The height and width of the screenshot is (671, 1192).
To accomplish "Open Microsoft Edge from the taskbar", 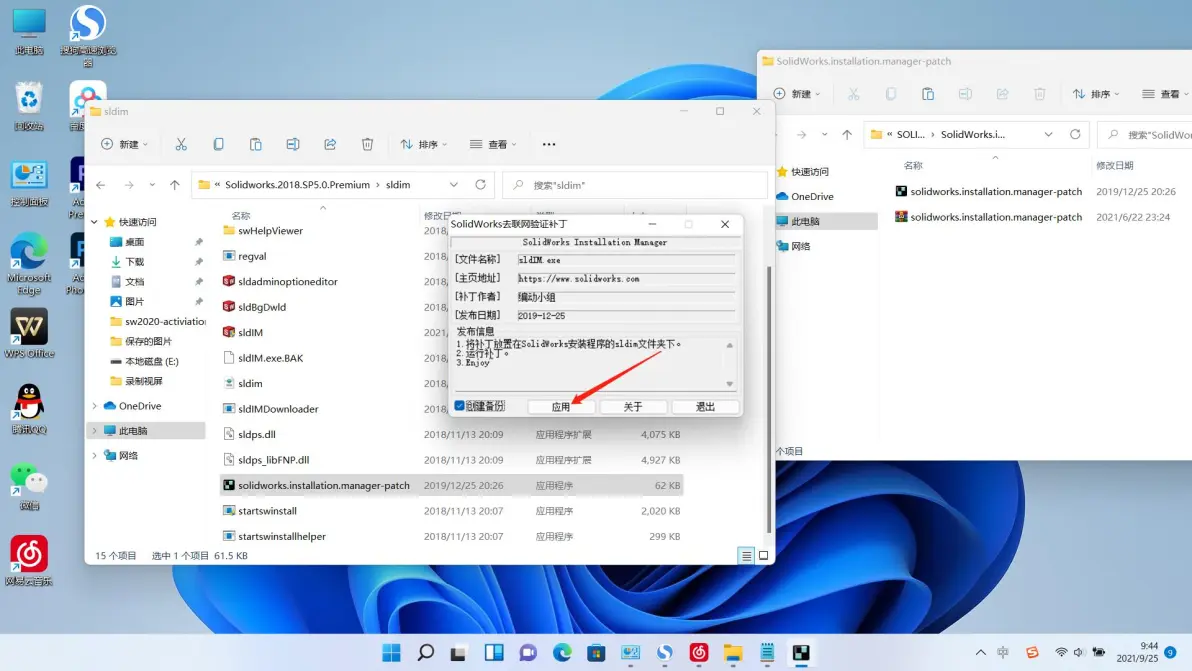I will pyautogui.click(x=562, y=653).
